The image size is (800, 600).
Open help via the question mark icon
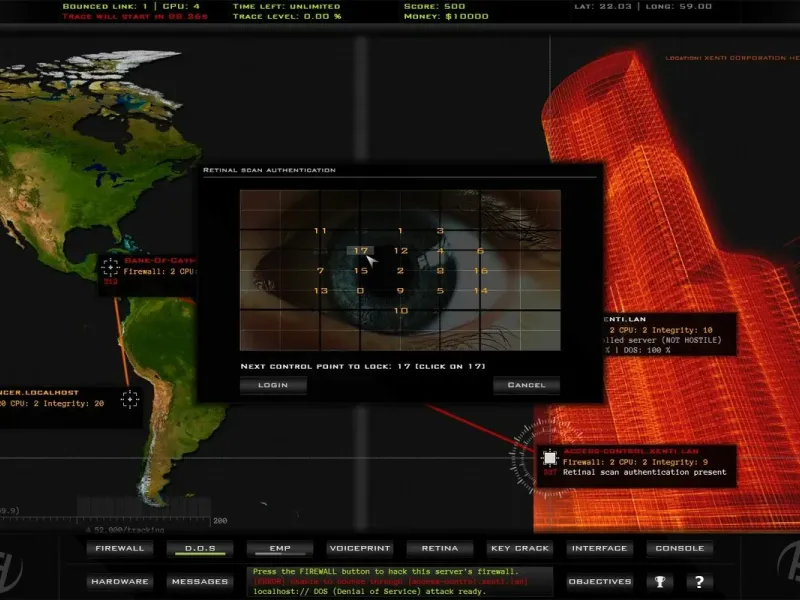tap(699, 582)
